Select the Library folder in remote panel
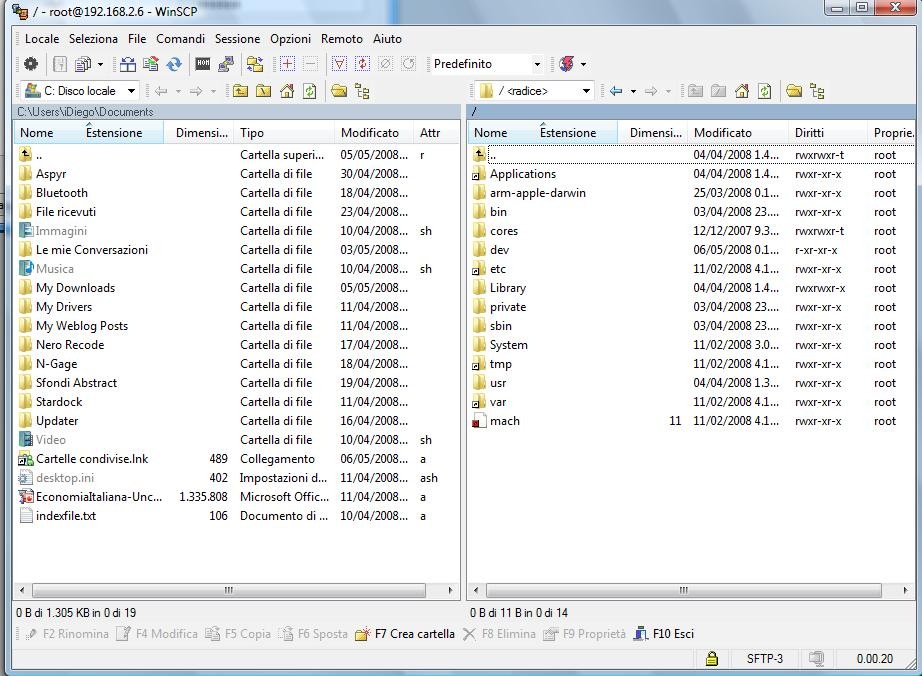Screen dimensions: 922x676 tap(507, 288)
